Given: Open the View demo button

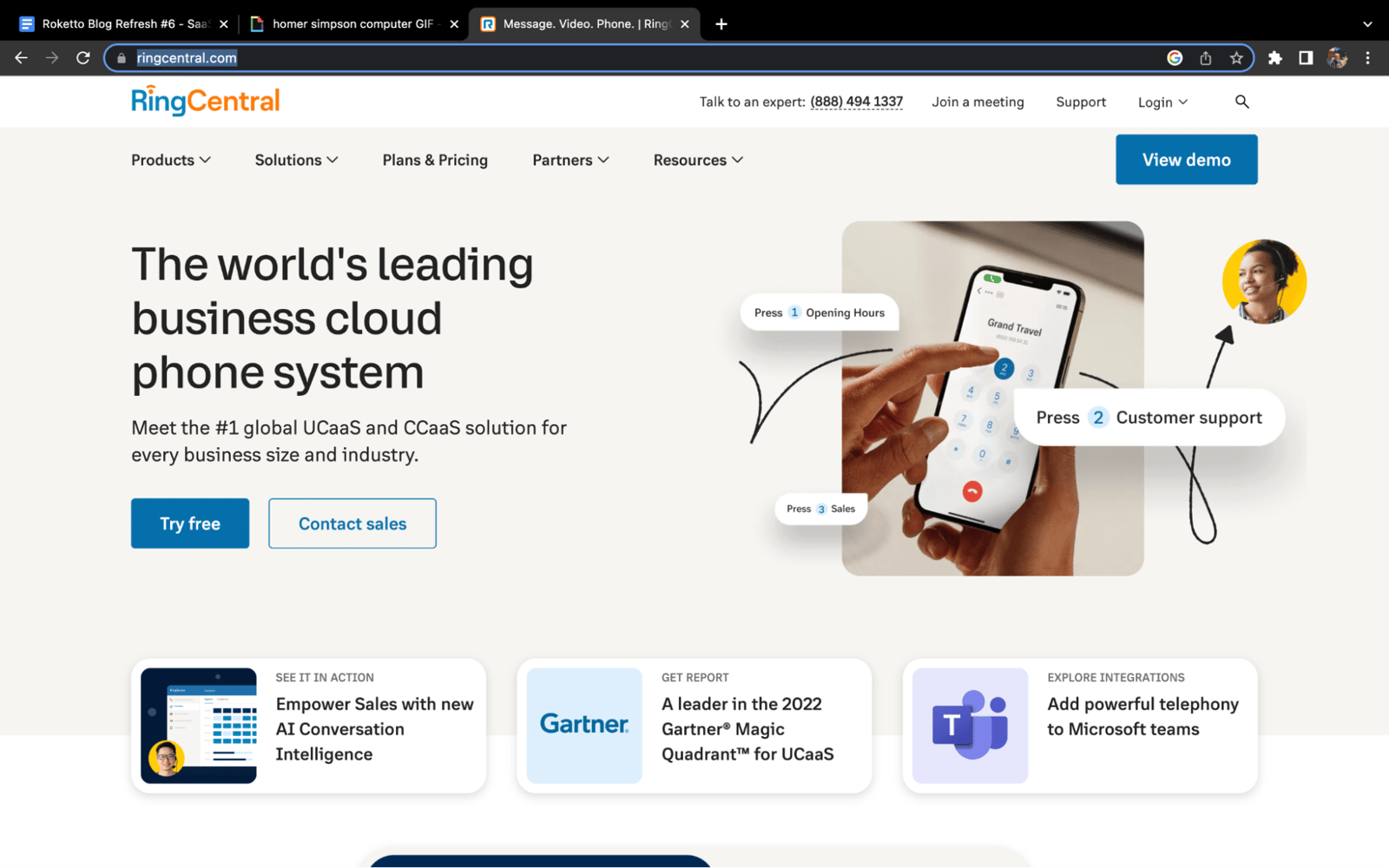Looking at the screenshot, I should pos(1186,160).
